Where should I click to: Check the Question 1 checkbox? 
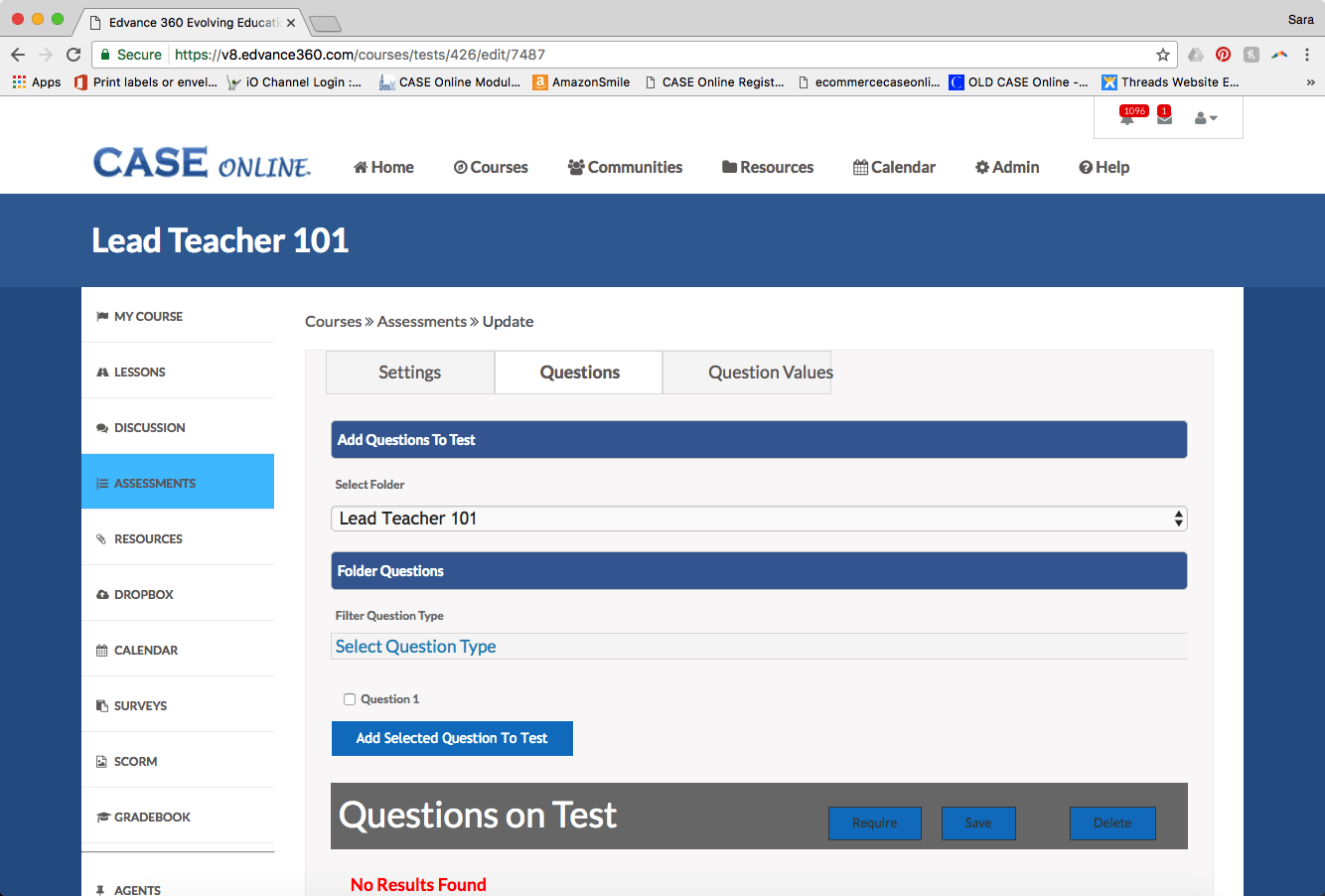(350, 699)
